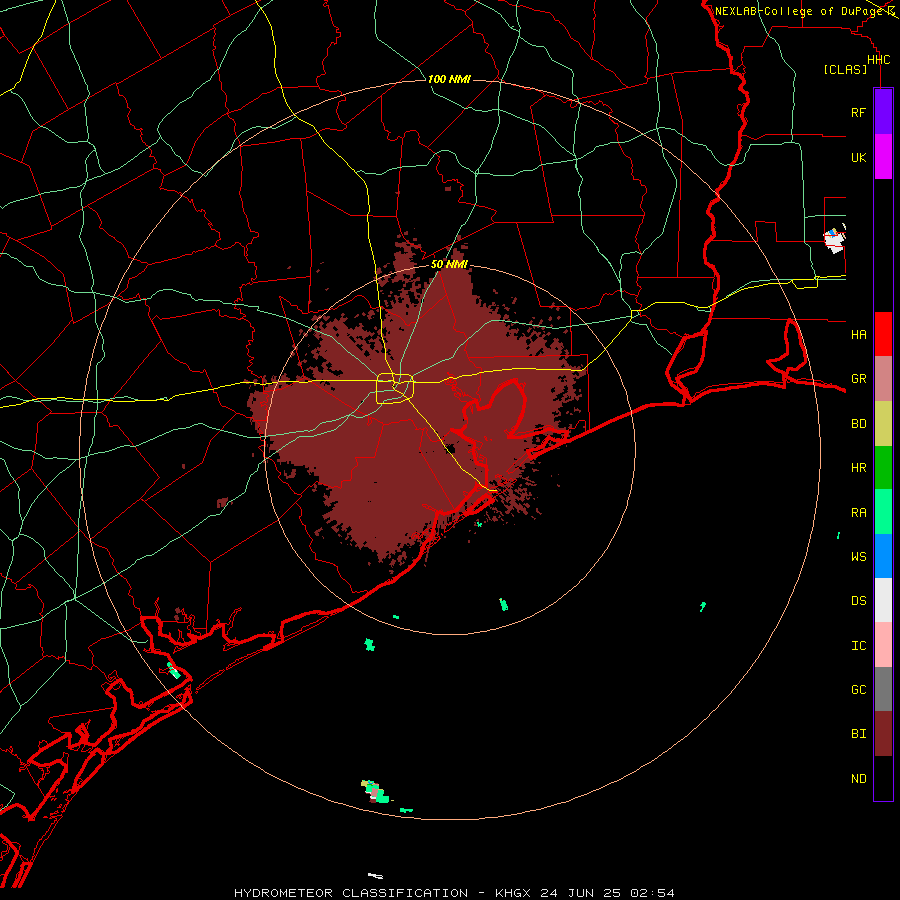Pick the dark green HR swatch

click(x=883, y=468)
